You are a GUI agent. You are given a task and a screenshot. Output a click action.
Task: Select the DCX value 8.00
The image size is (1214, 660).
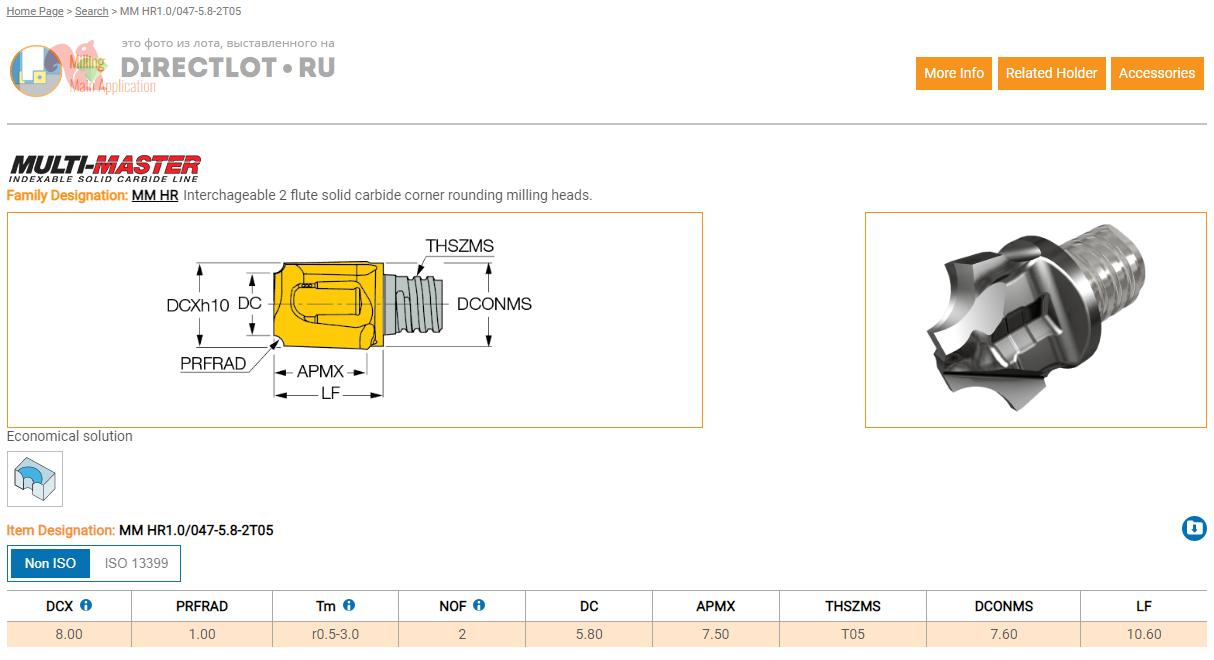(x=69, y=634)
